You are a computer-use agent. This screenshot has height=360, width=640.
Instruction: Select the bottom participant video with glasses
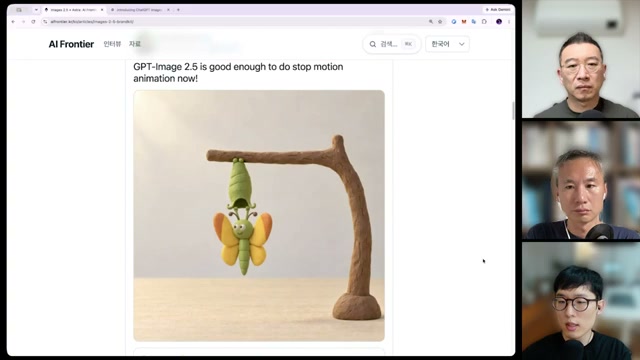[x=581, y=301]
